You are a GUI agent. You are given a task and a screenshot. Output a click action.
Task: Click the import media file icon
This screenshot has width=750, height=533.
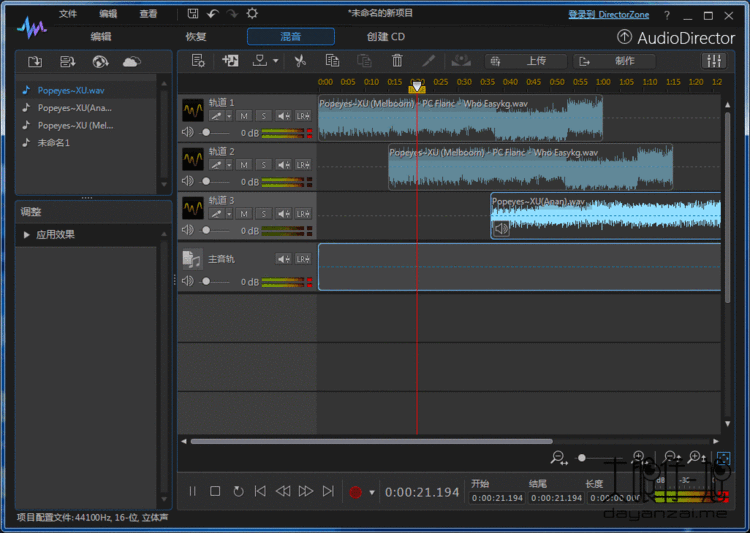pyautogui.click(x=35, y=62)
